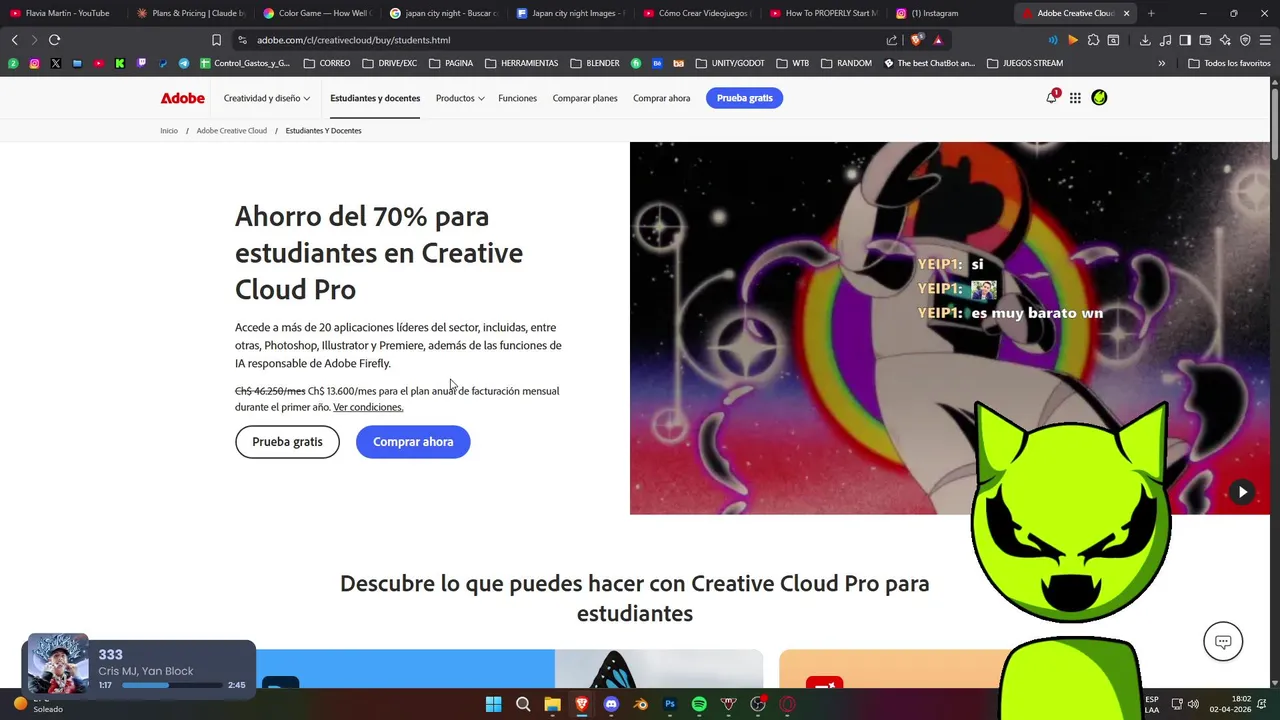Switch to the japan city night Buscar tab

point(443,13)
